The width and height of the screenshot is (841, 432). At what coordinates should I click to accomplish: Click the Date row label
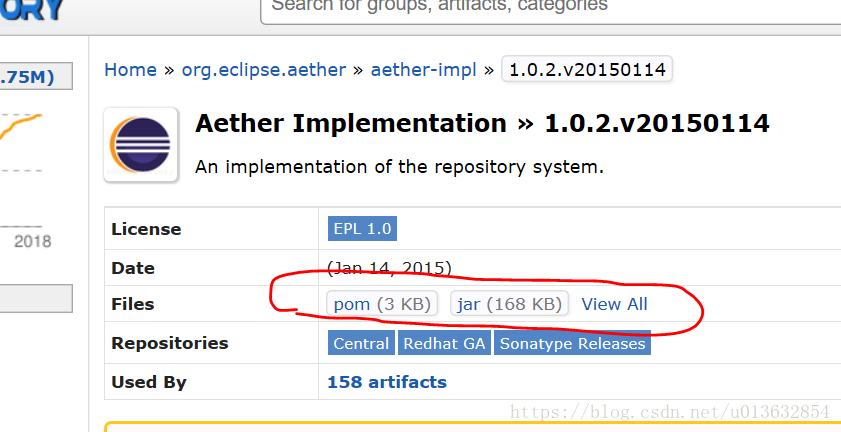(x=132, y=268)
